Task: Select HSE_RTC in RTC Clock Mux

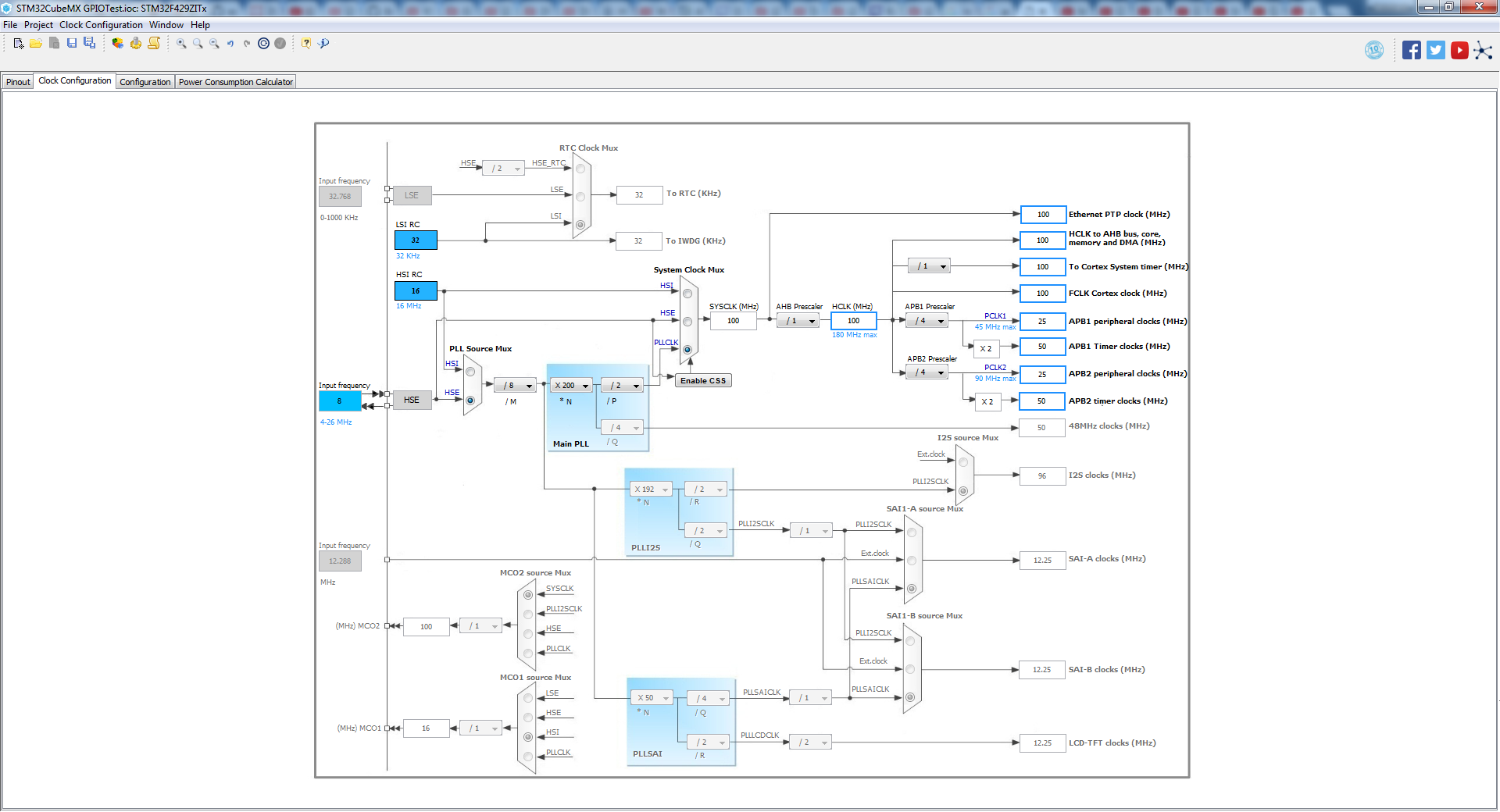Action: [580, 169]
